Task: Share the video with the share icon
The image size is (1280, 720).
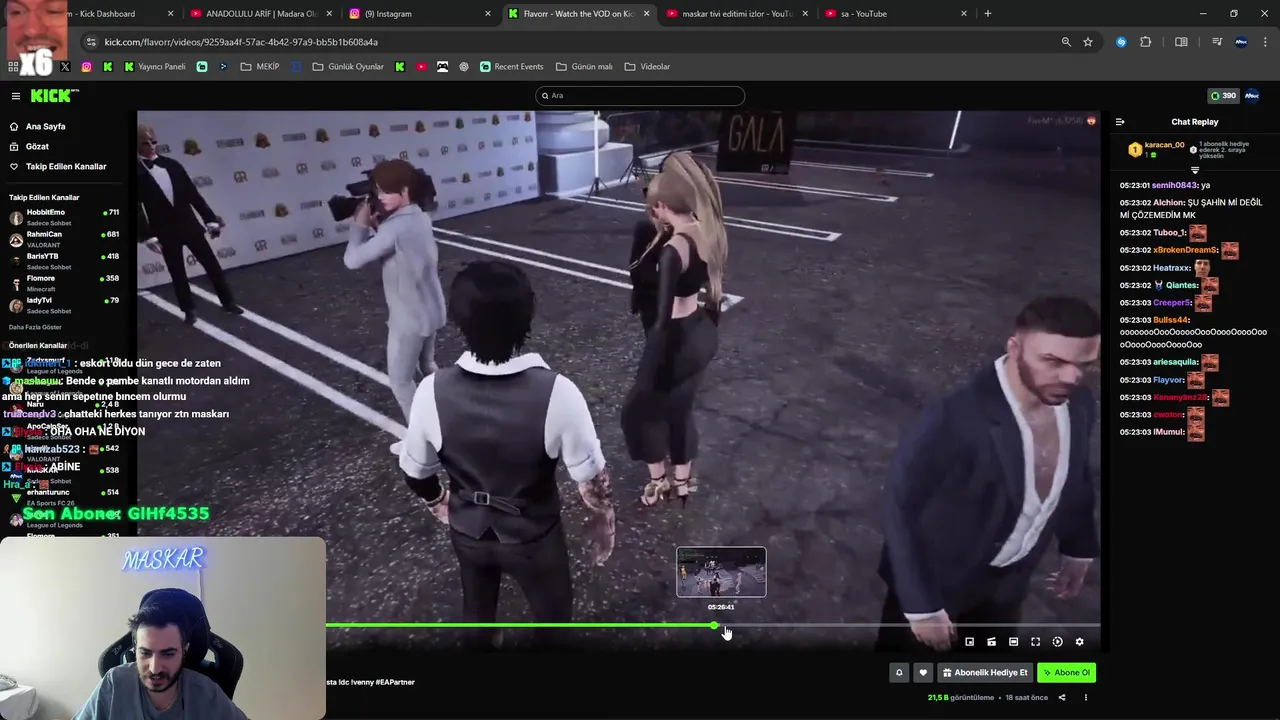Action: tap(1062, 698)
